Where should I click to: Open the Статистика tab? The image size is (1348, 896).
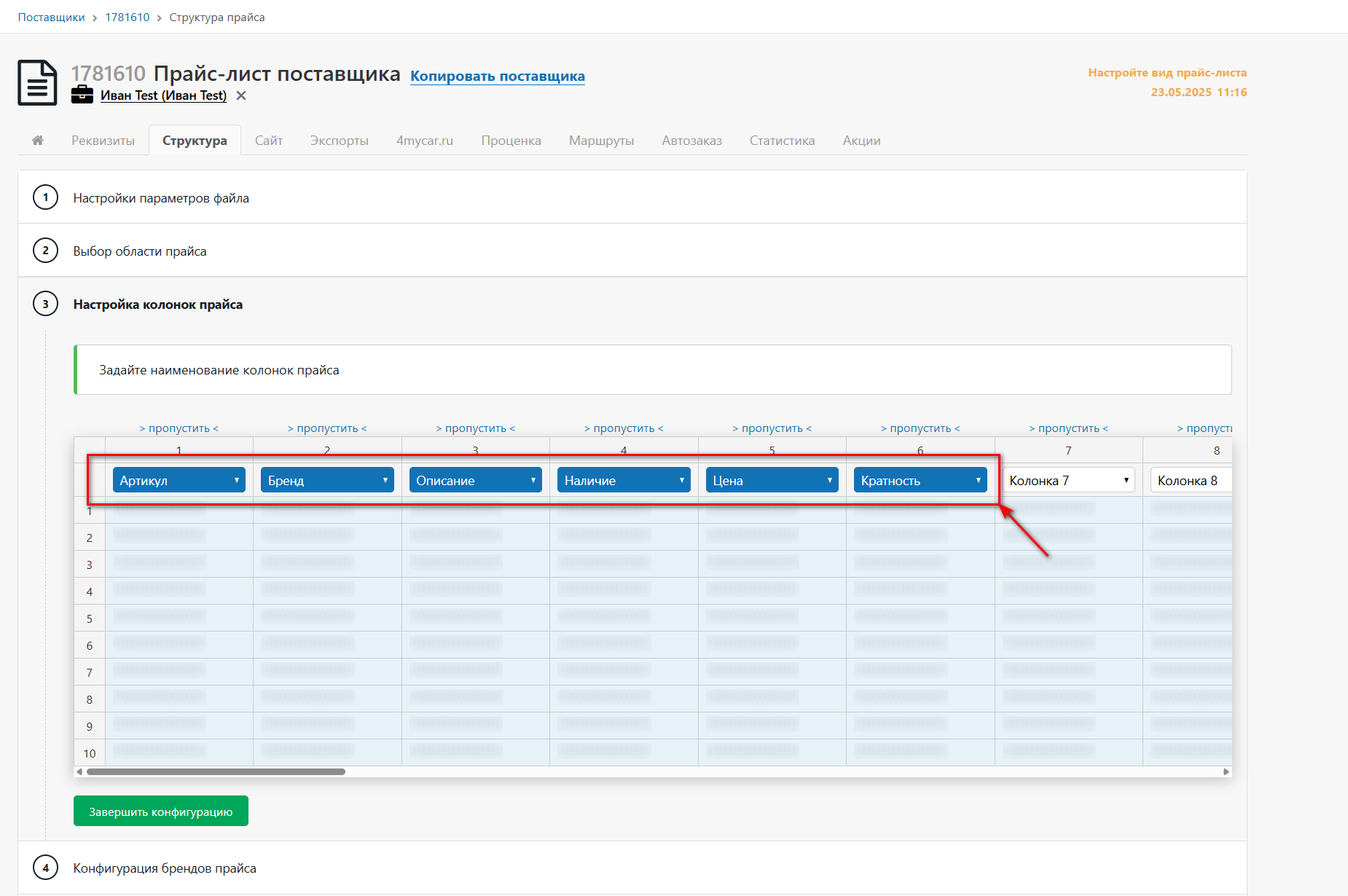(x=782, y=141)
